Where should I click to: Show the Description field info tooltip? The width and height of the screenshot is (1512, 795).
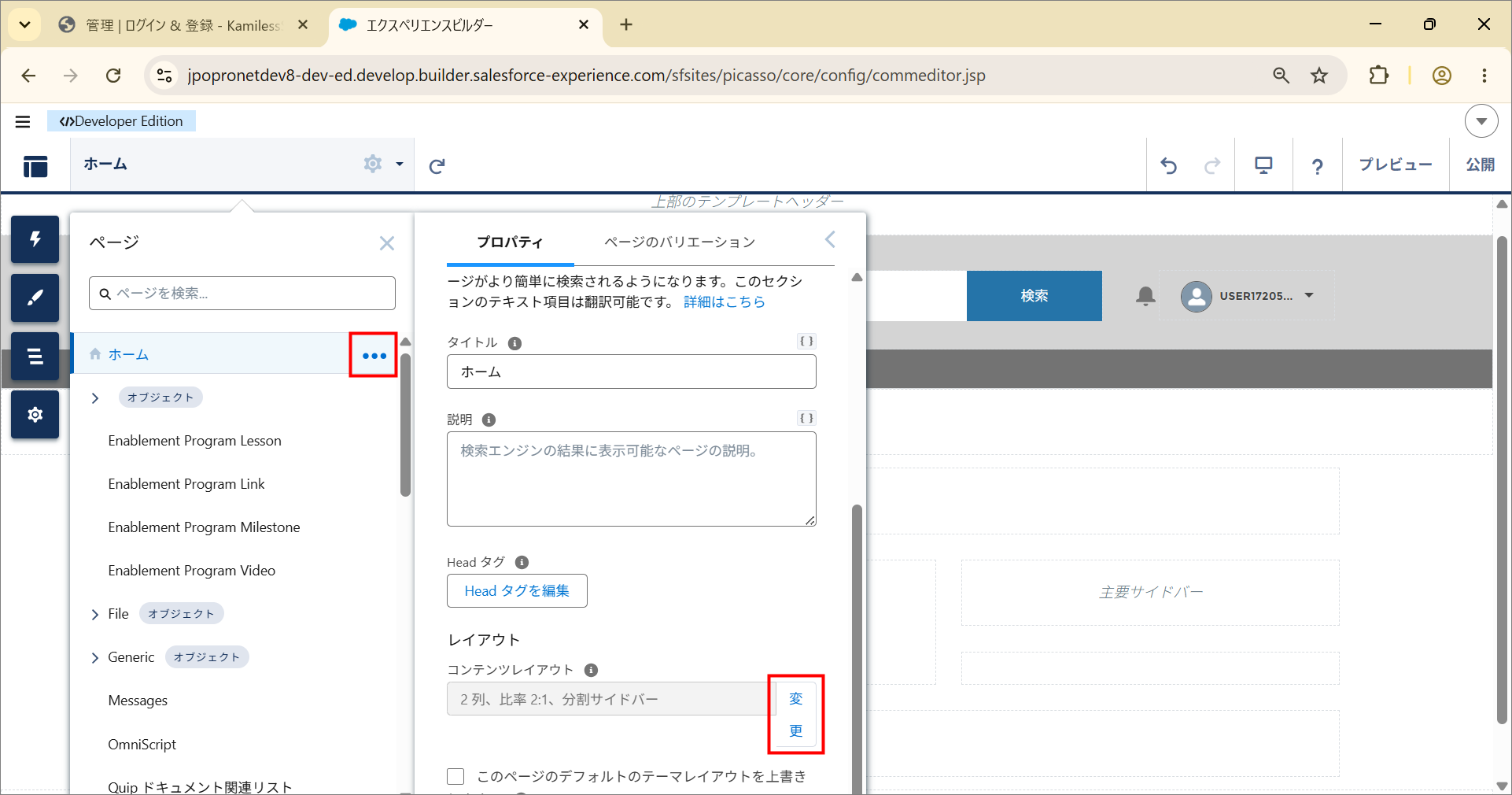point(489,420)
